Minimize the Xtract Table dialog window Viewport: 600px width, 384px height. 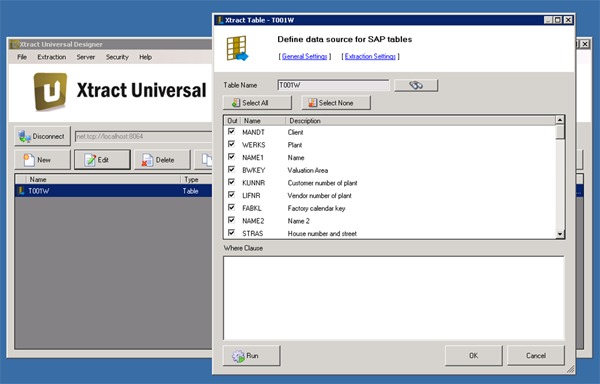point(549,20)
